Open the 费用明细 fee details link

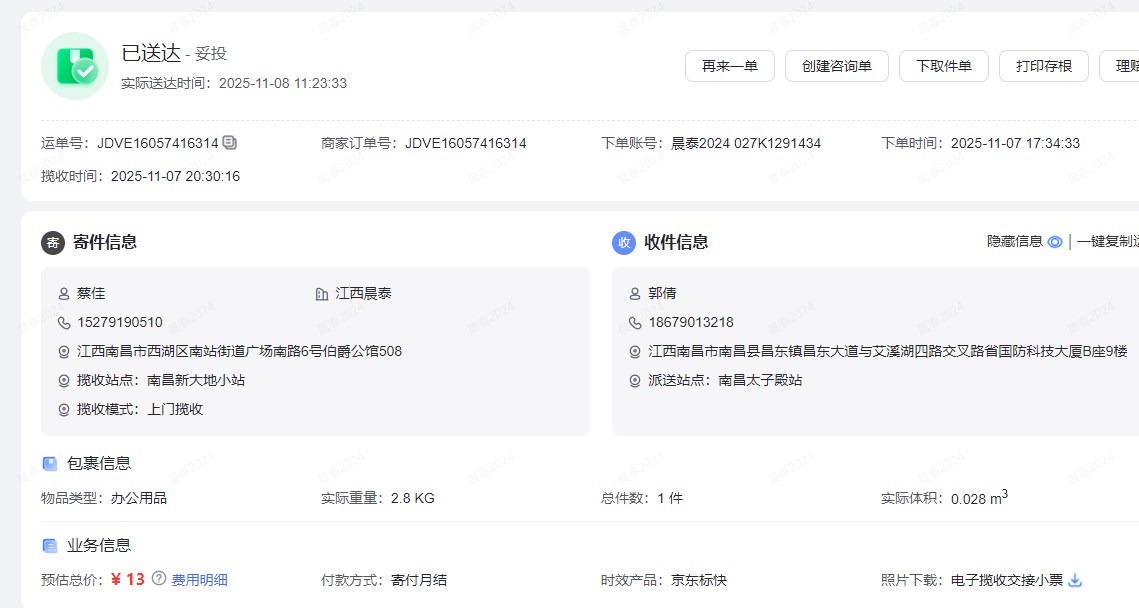(x=200, y=580)
